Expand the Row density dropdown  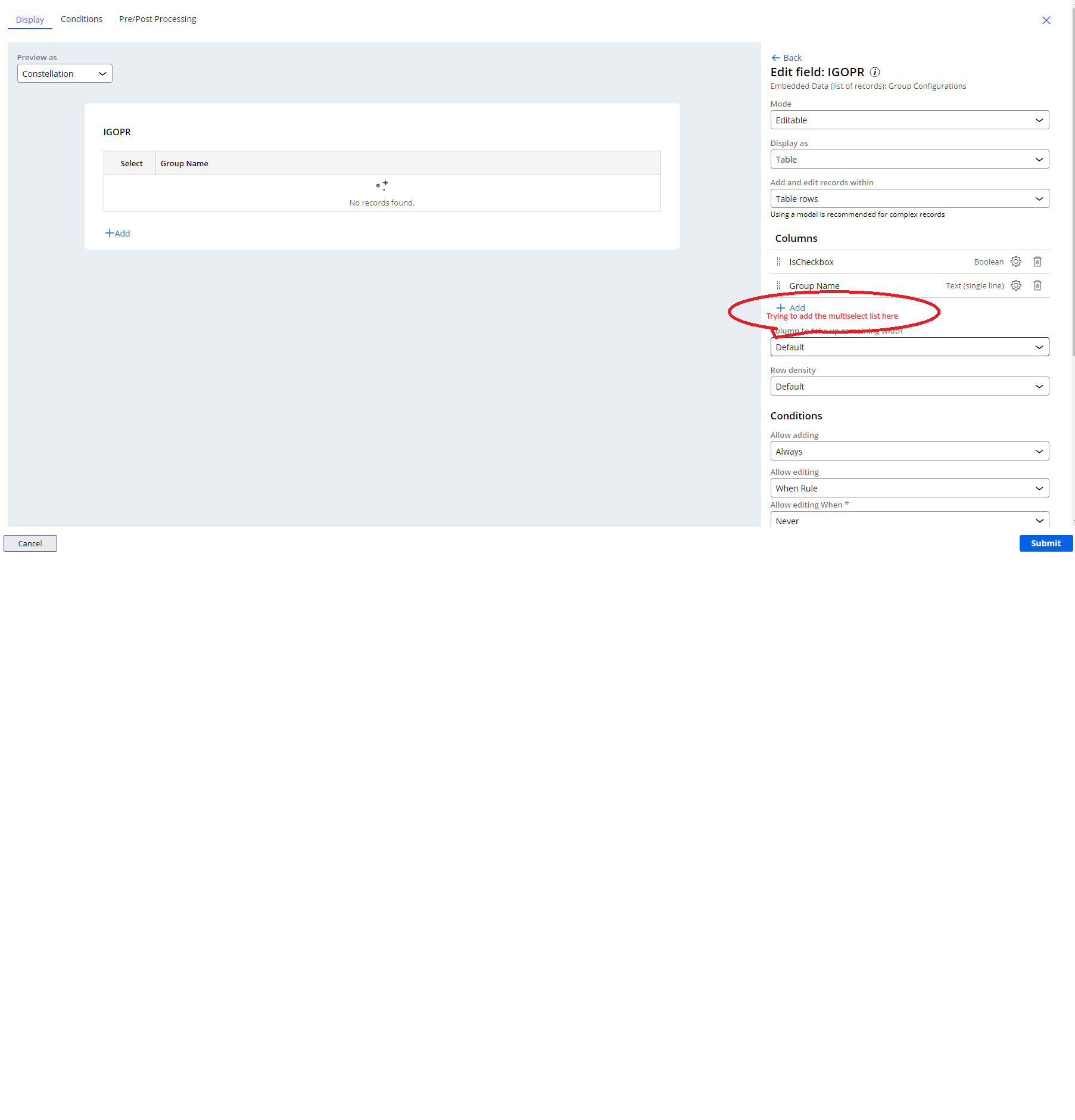click(909, 386)
